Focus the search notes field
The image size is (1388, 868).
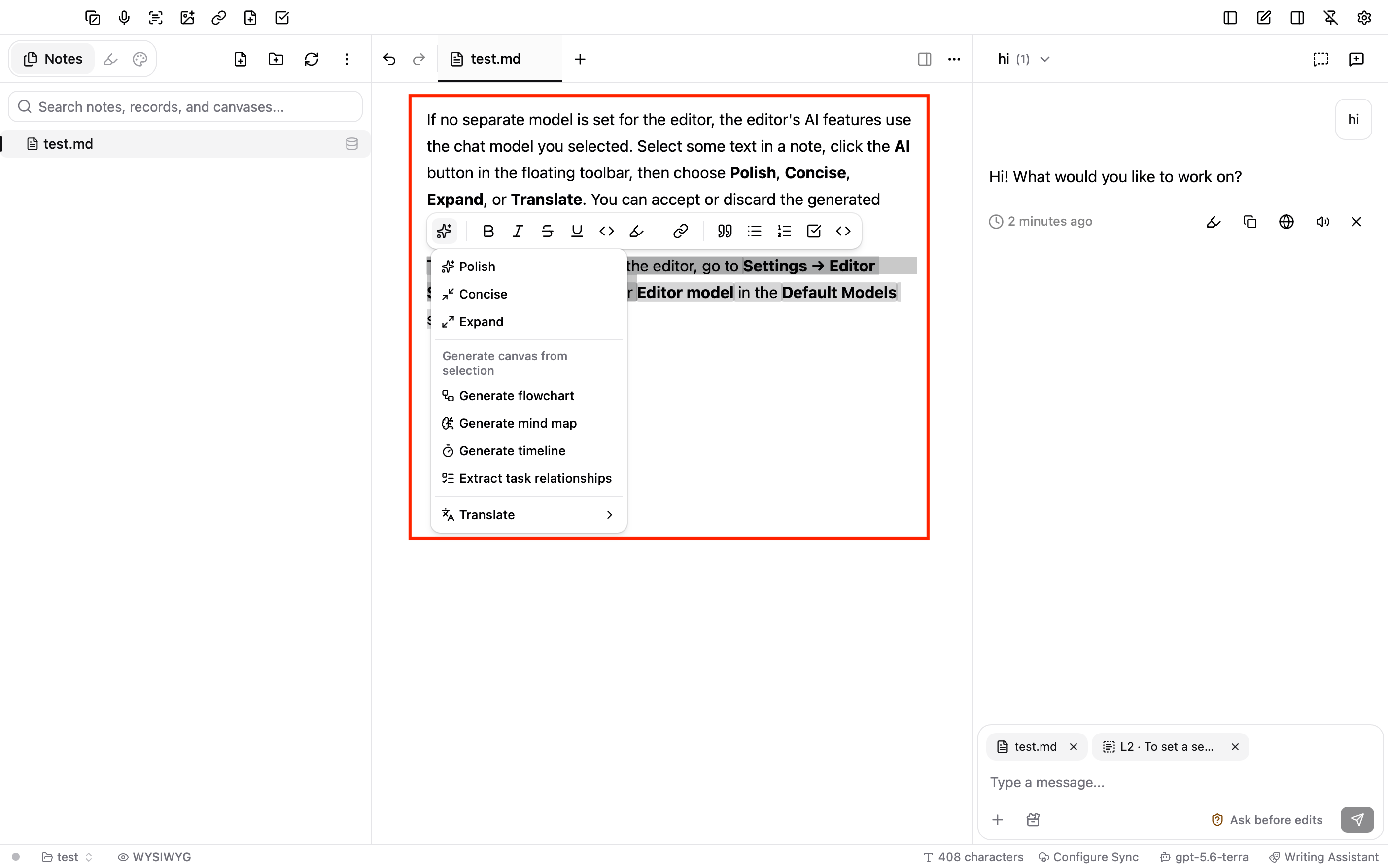[x=185, y=107]
